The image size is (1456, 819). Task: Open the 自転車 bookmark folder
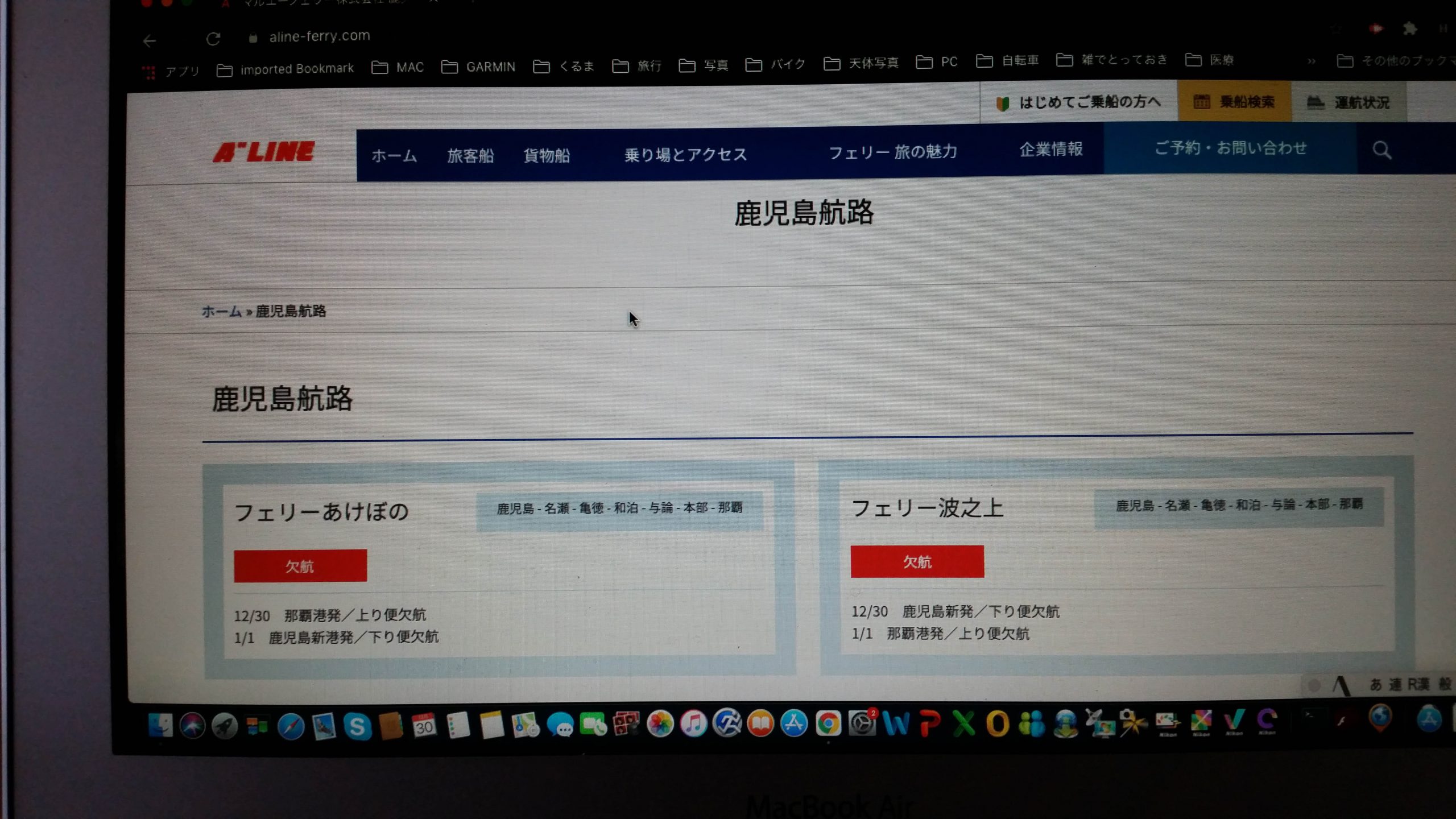coord(1007,60)
